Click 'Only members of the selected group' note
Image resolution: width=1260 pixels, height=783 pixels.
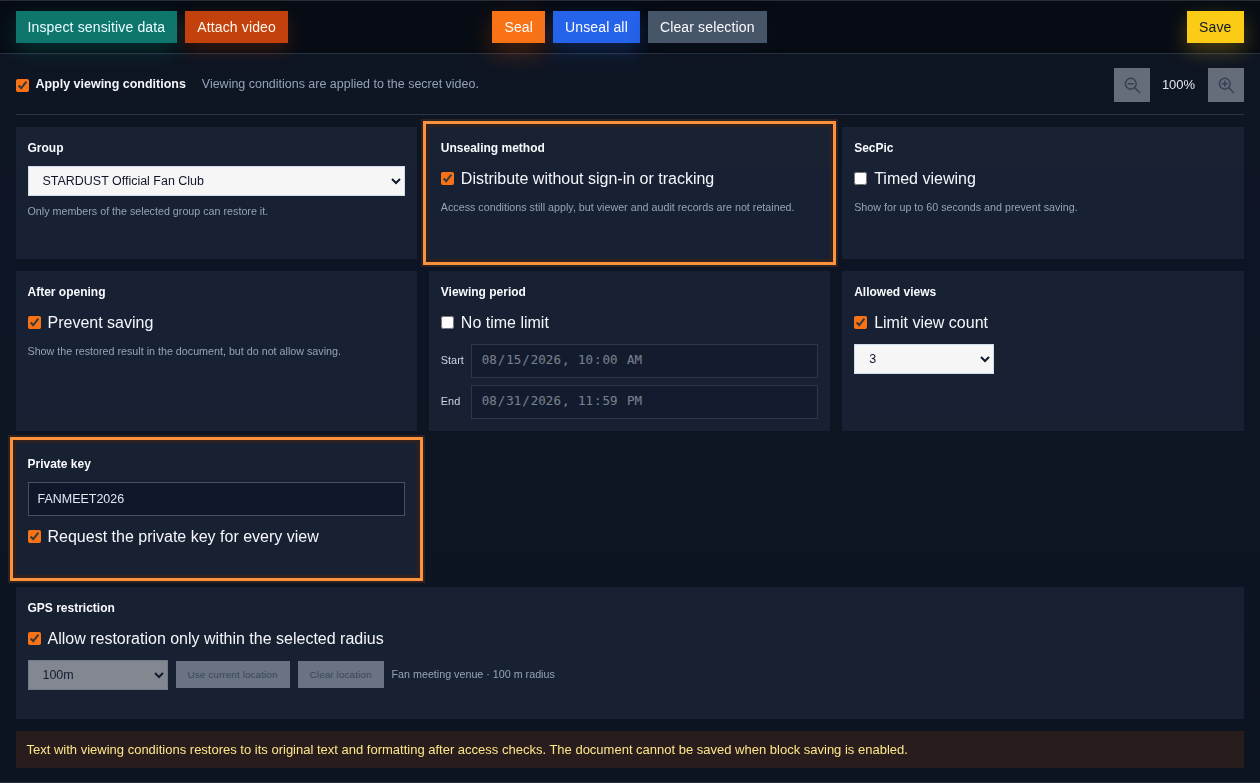pos(148,211)
